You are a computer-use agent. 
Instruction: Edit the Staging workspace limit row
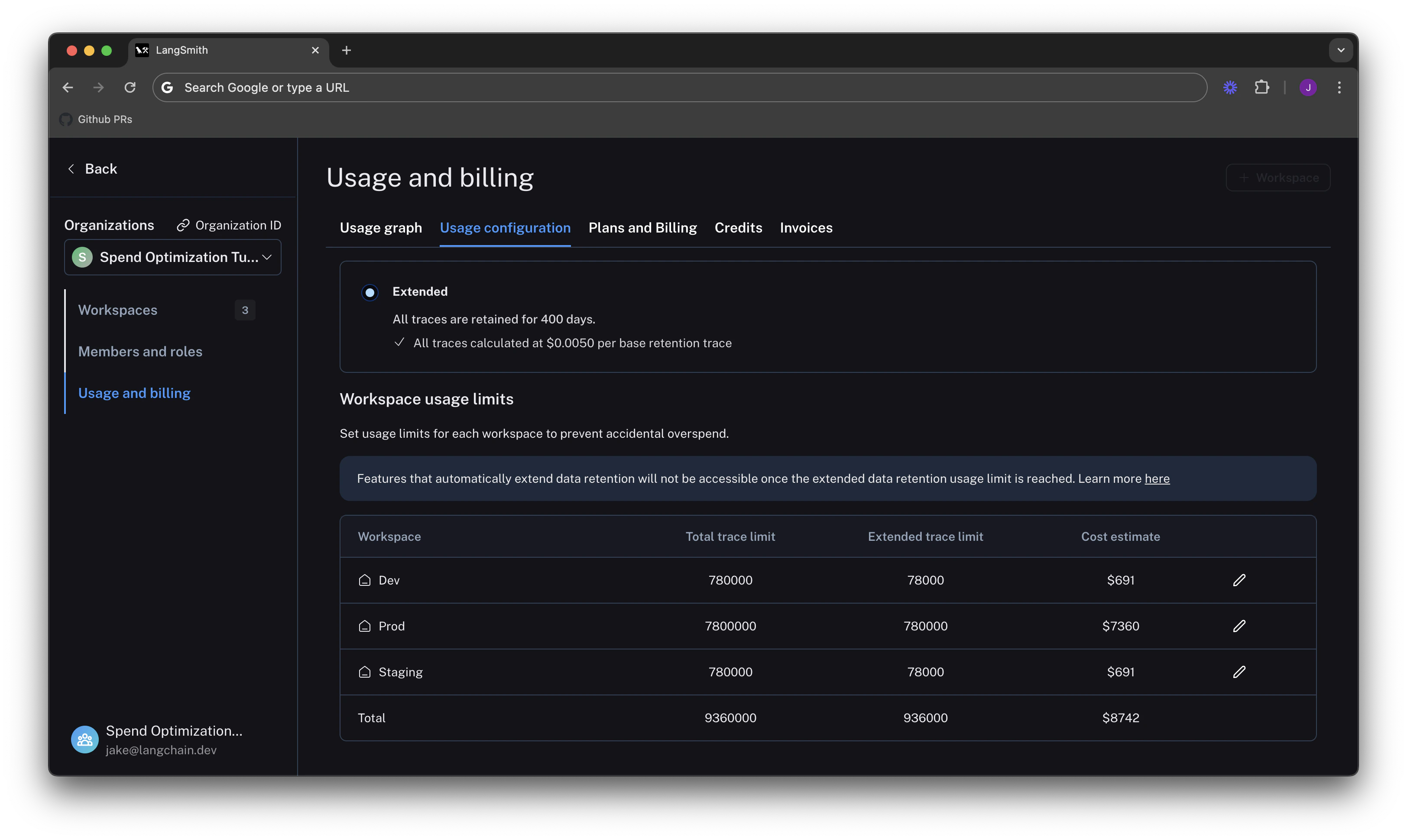[1239, 672]
